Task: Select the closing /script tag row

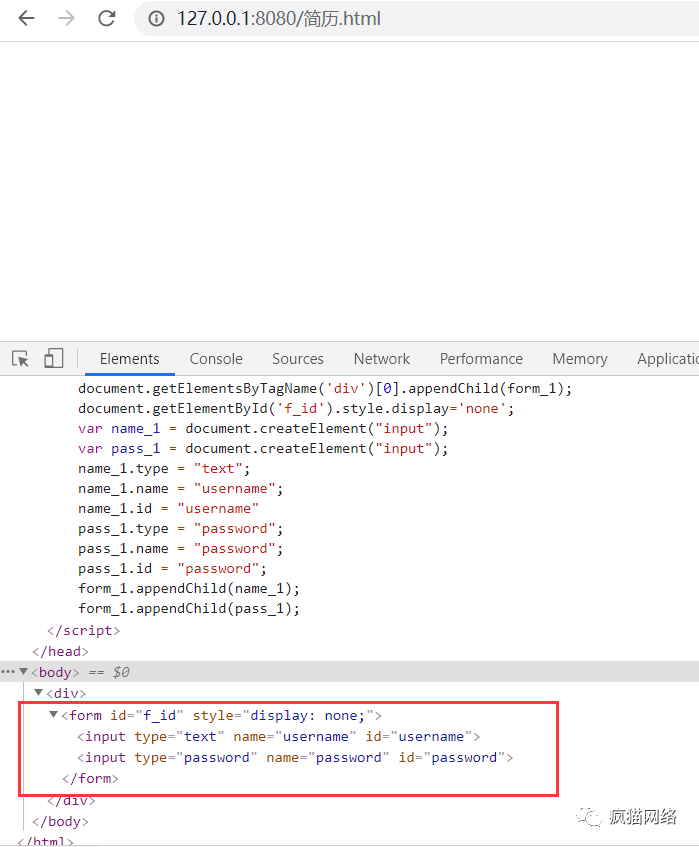Action: tap(84, 630)
